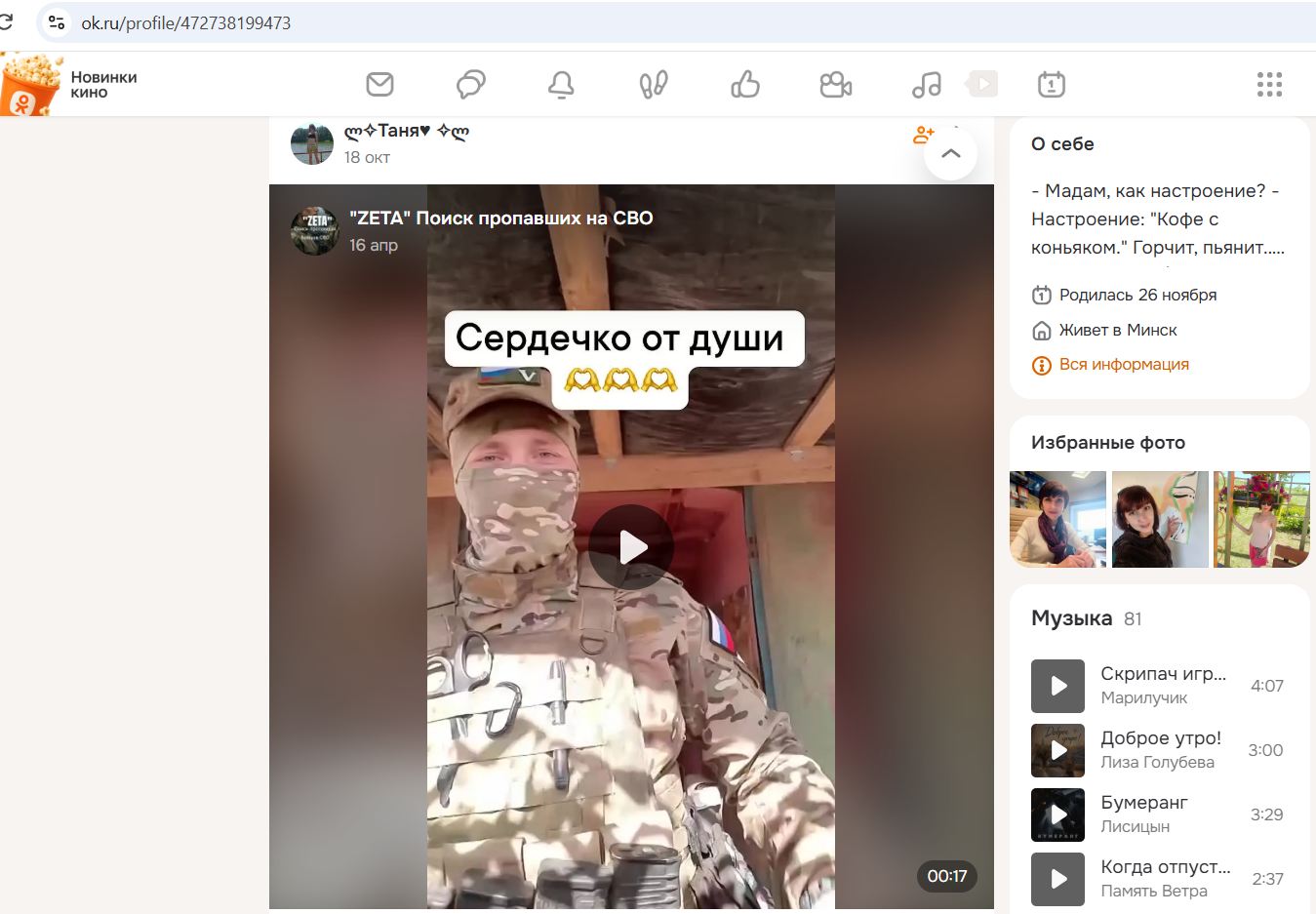Image resolution: width=1316 pixels, height=914 pixels.
Task: Open the calendar events icon in navigation
Action: [x=1051, y=85]
